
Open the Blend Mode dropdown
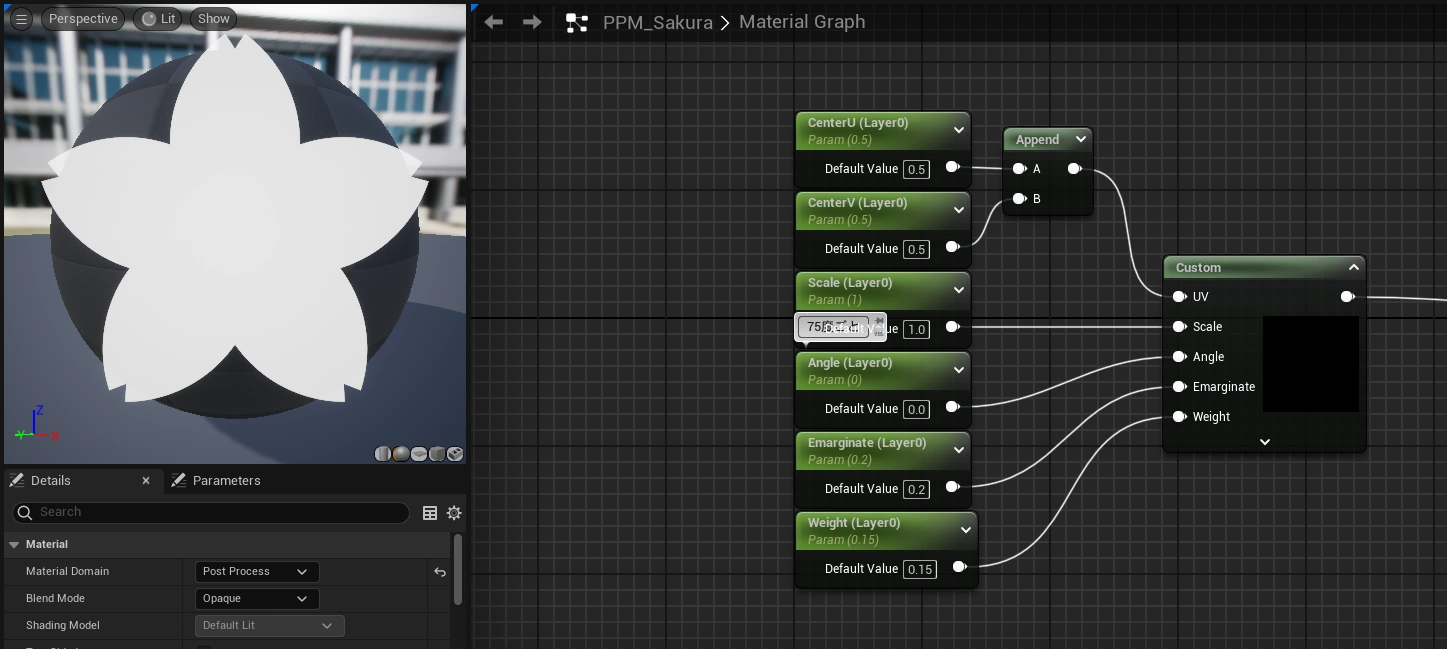click(x=256, y=598)
